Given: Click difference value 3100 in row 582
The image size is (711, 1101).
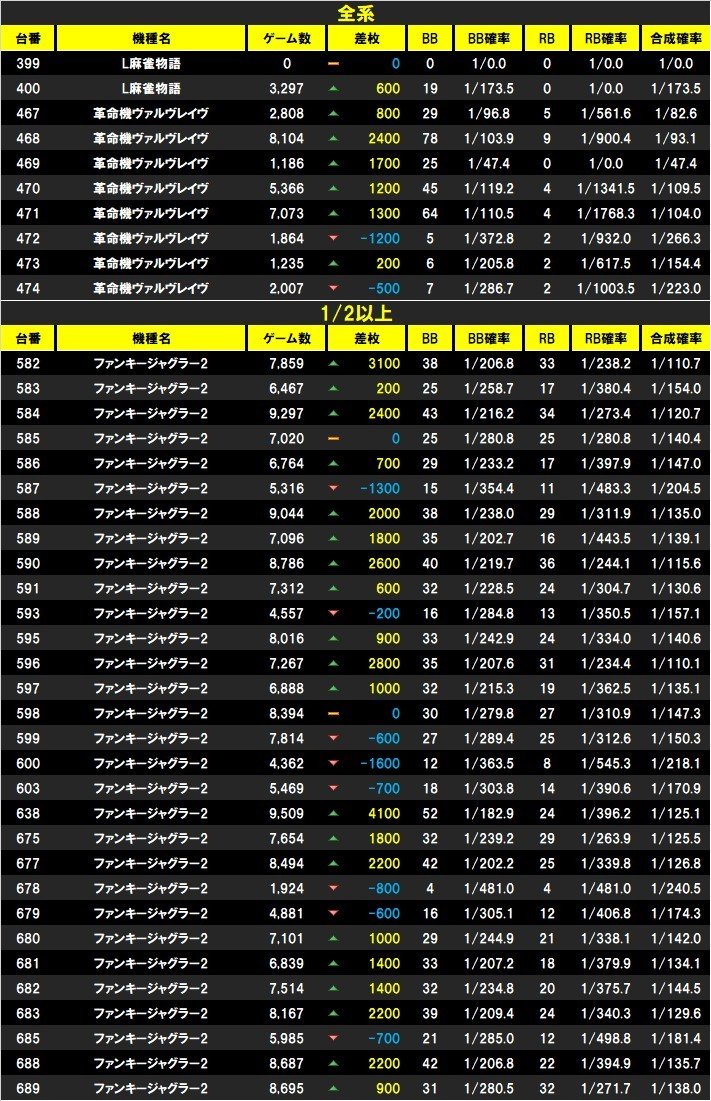Looking at the screenshot, I should [384, 364].
